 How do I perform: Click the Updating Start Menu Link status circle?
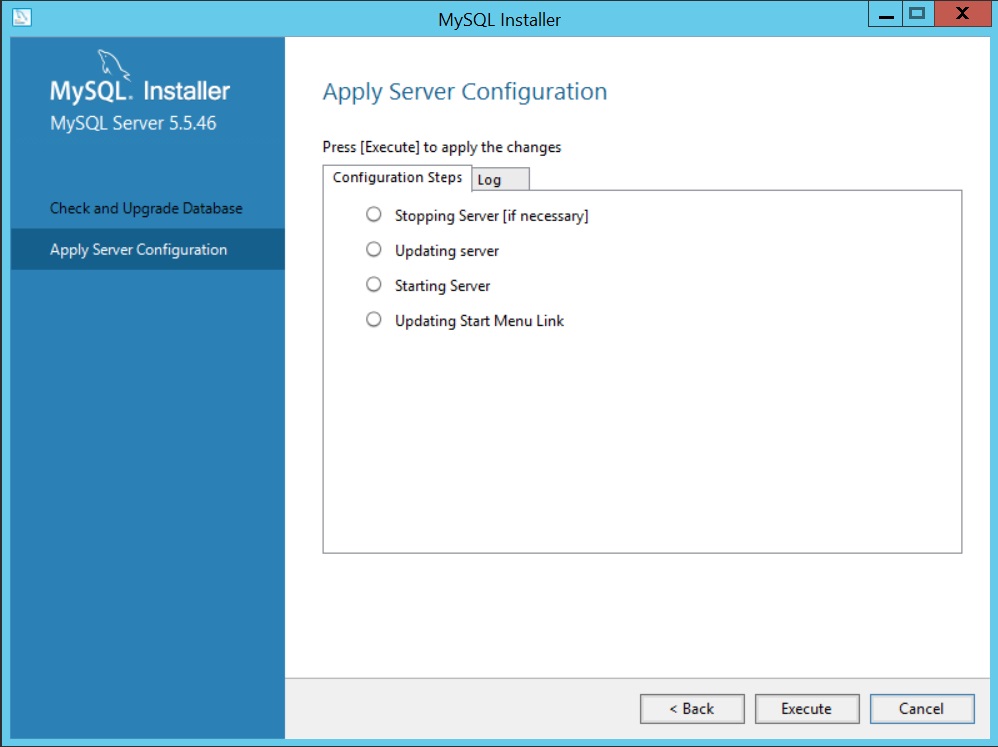pos(373,319)
